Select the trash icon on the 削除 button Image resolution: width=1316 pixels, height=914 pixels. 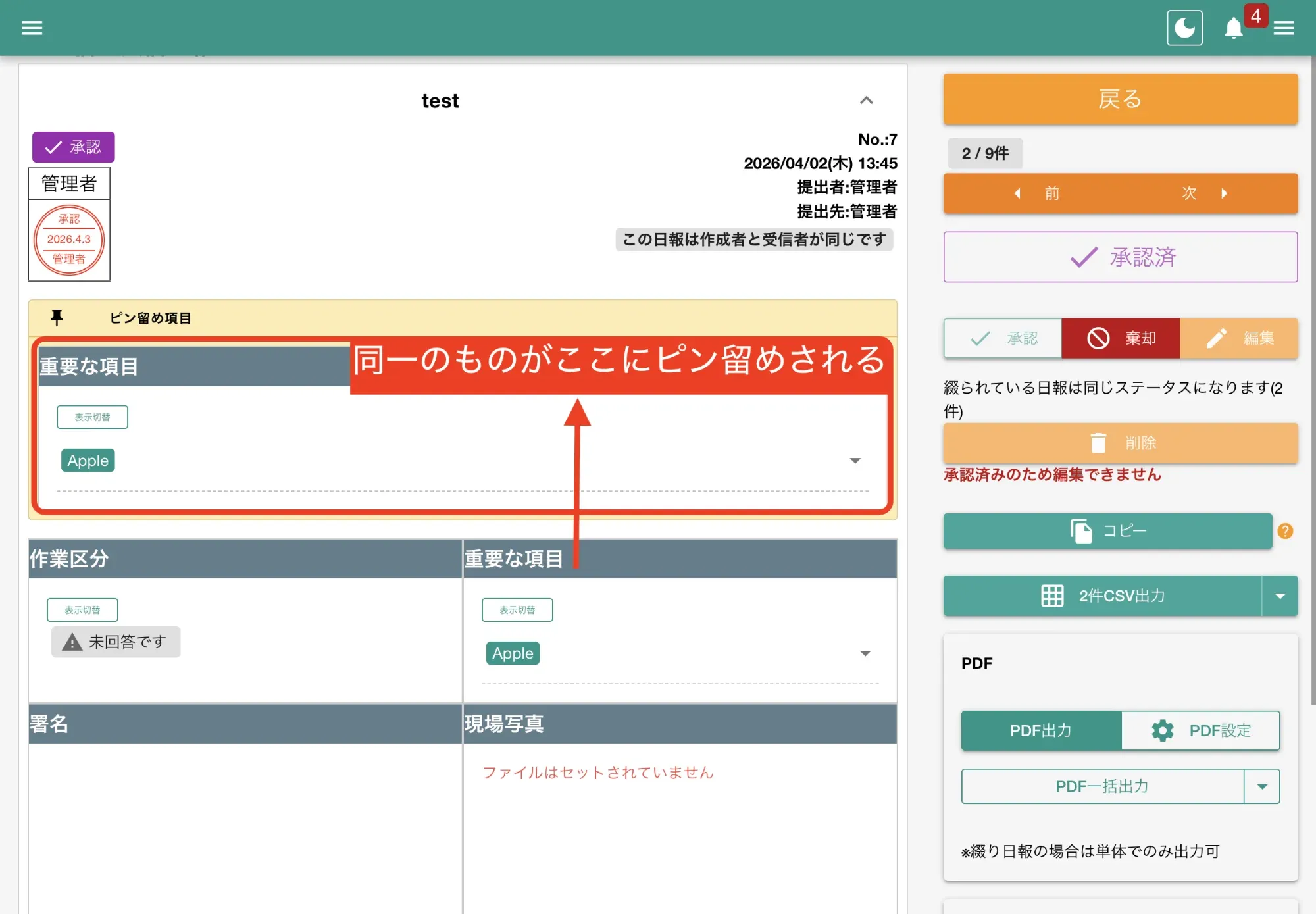1099,443
